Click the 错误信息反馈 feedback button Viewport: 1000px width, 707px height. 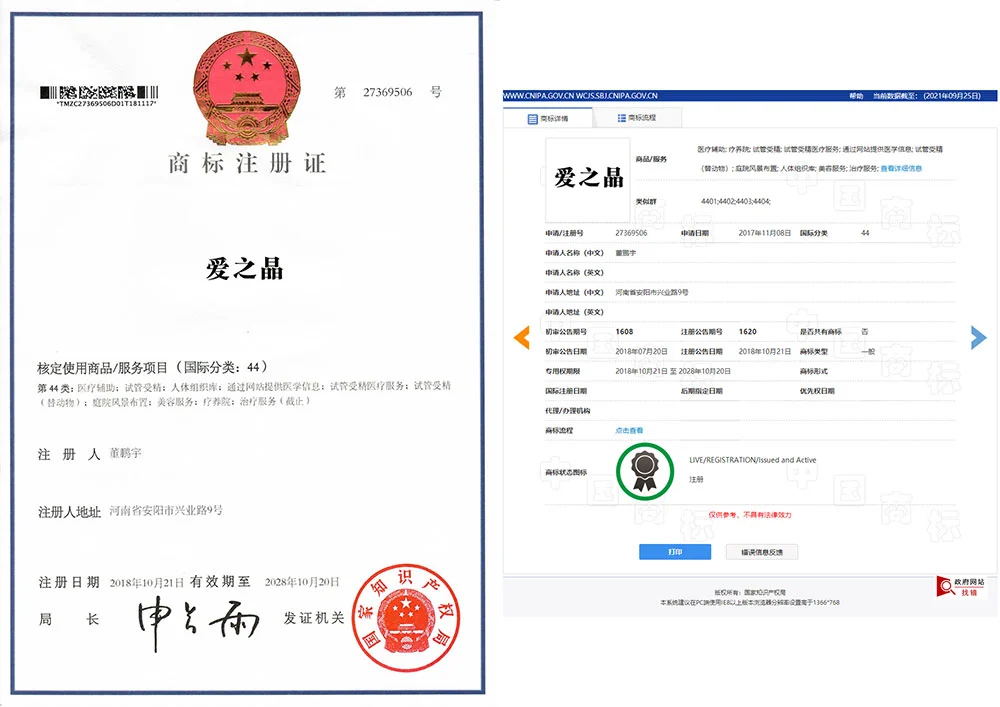[x=762, y=551]
